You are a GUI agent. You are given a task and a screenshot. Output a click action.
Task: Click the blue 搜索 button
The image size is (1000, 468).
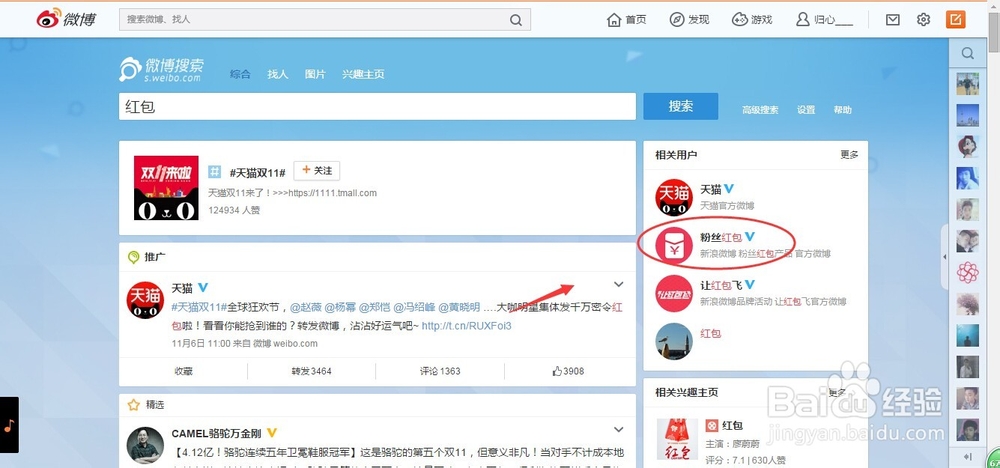click(680, 106)
